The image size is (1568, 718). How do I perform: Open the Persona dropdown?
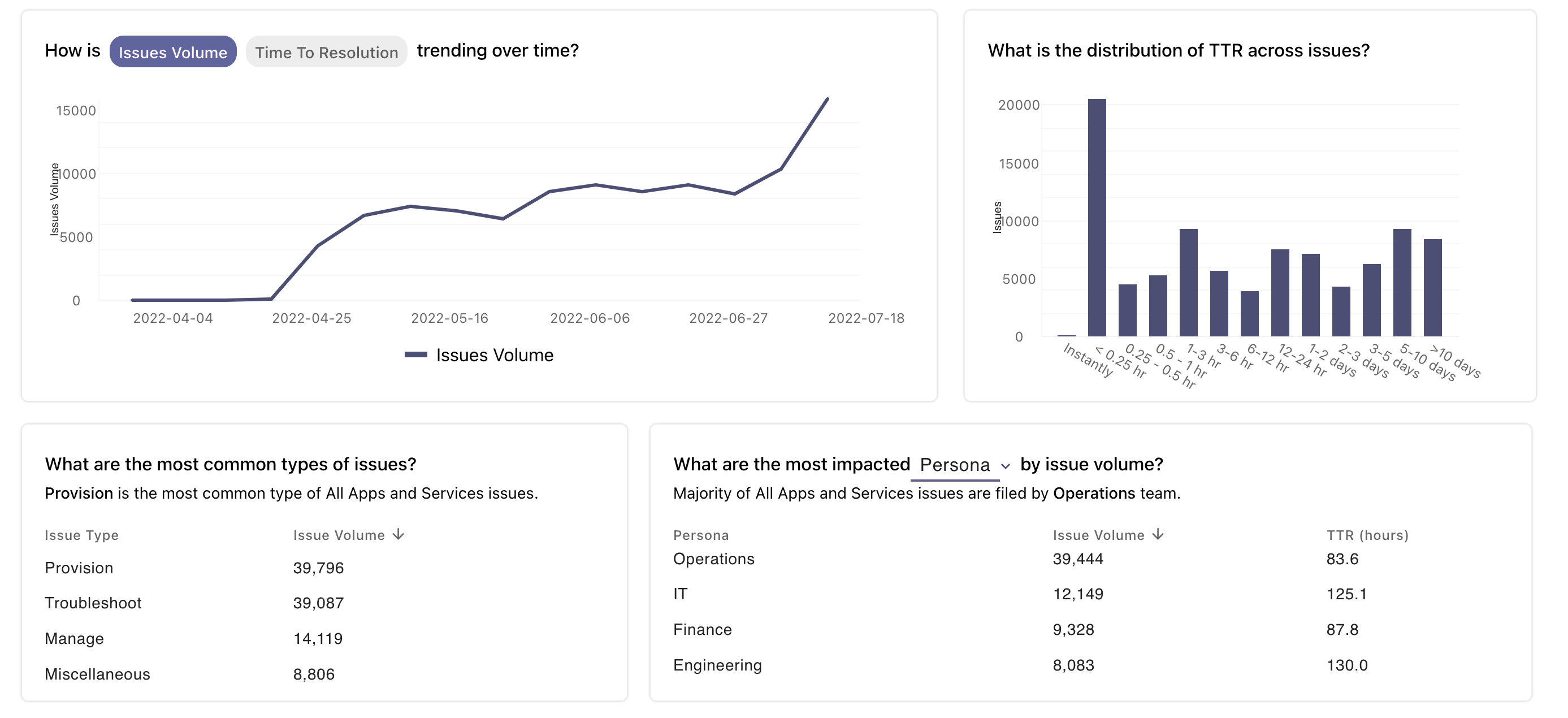[x=955, y=465]
